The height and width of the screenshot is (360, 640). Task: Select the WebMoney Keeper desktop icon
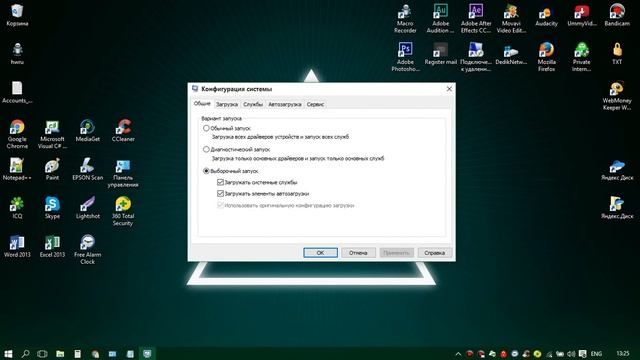[617, 96]
